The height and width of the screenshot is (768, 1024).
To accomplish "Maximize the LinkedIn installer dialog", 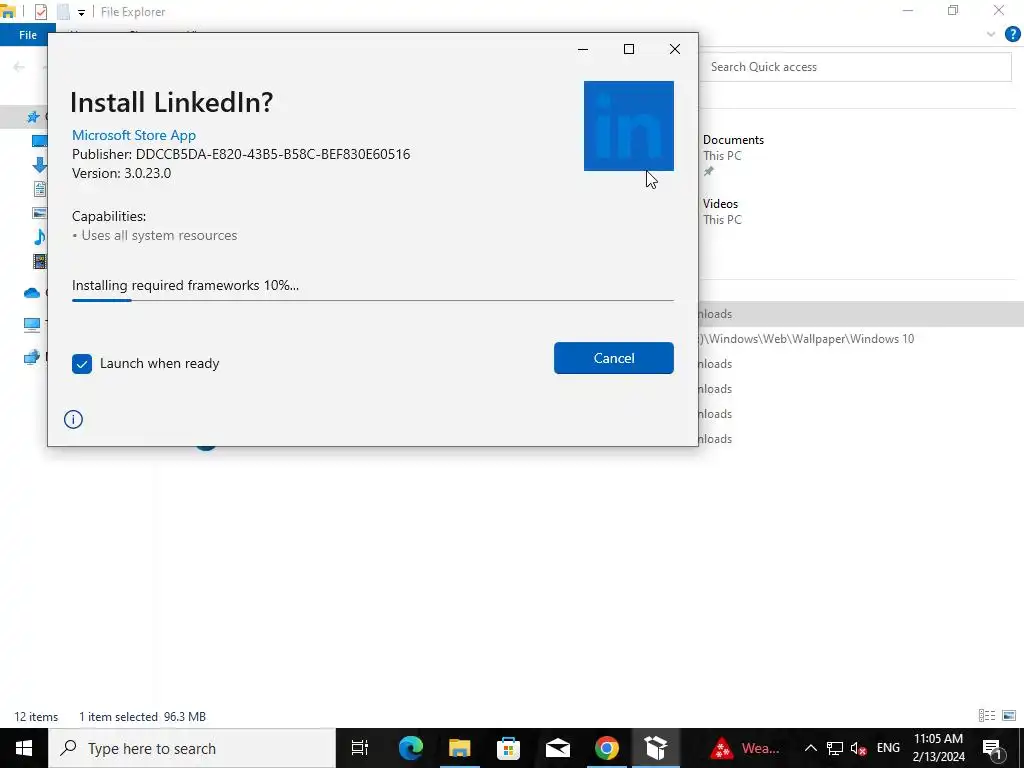I will [x=629, y=49].
